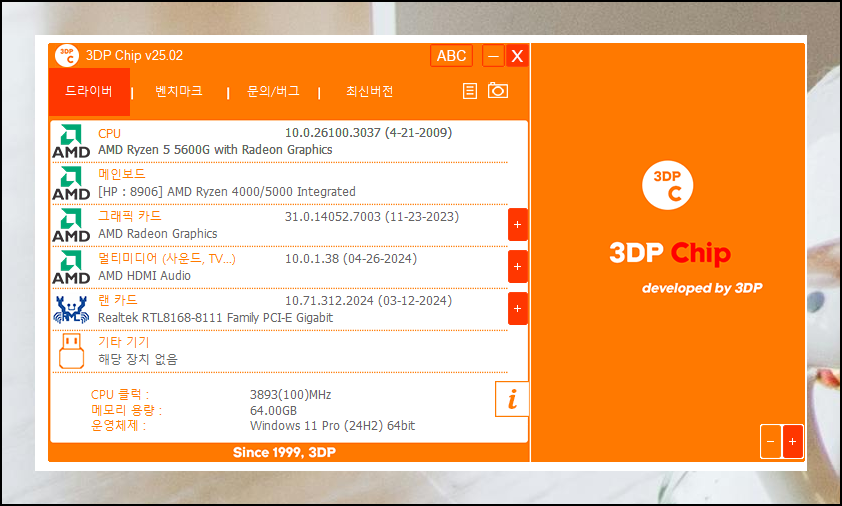Click the red plus button in side panel
The width and height of the screenshot is (842, 506).
[793, 442]
